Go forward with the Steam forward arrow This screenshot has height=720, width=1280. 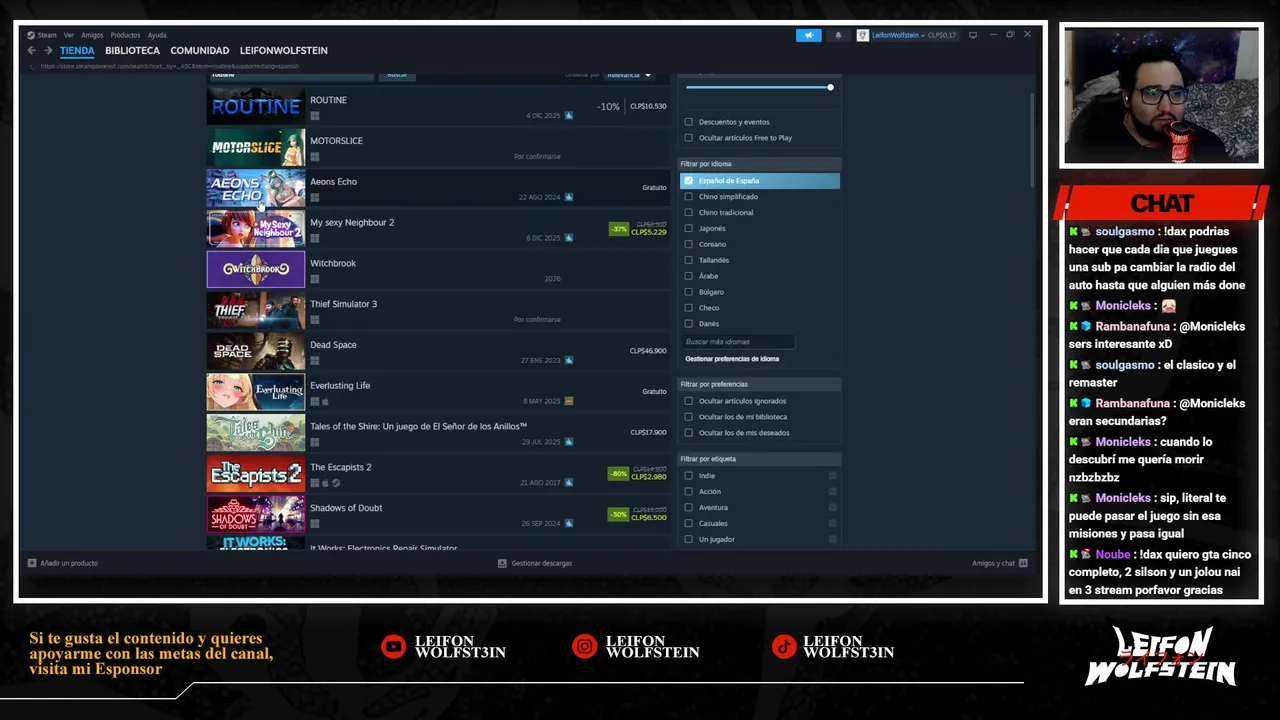pos(47,50)
